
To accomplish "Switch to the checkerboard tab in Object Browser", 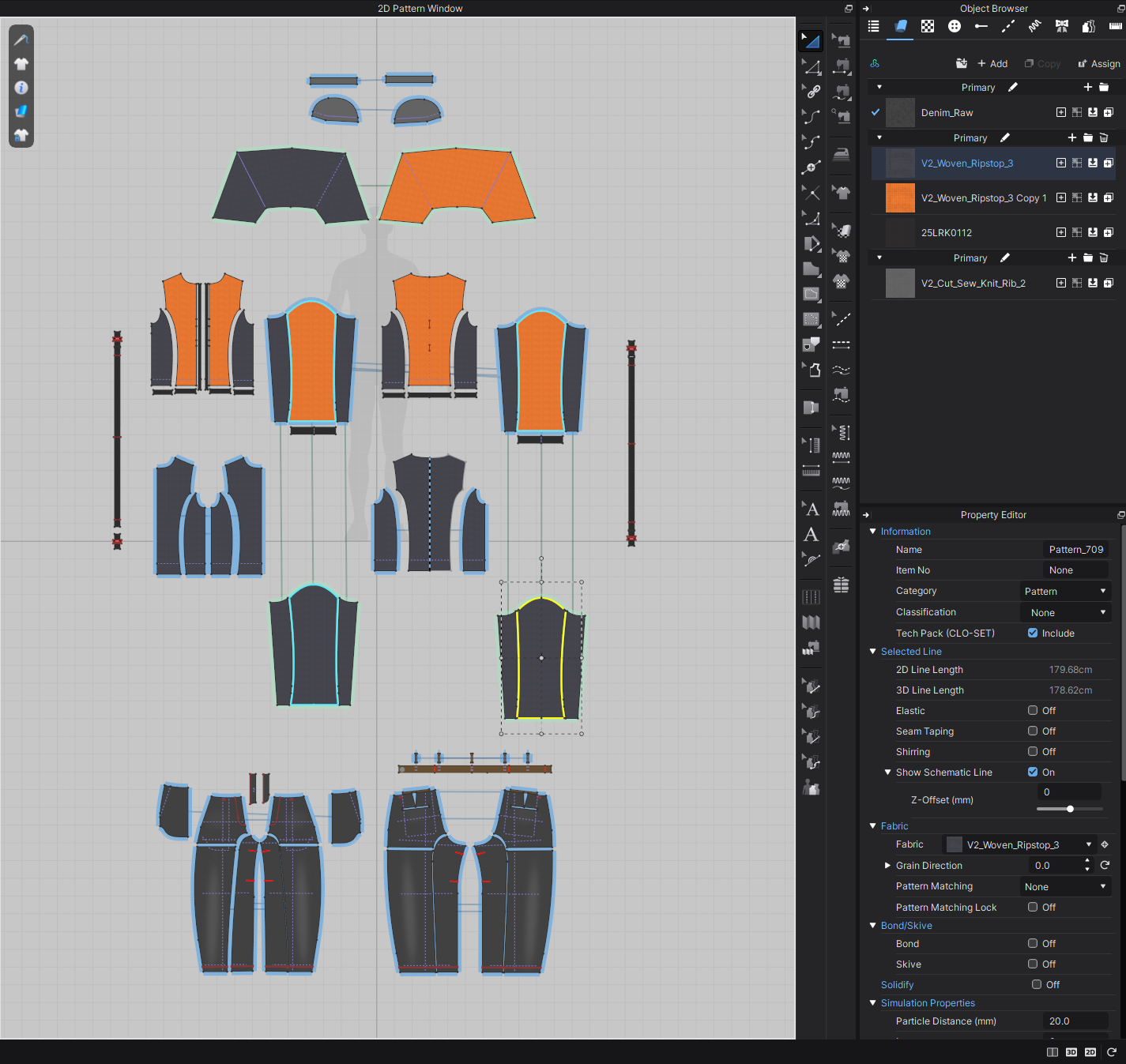I will 928,26.
